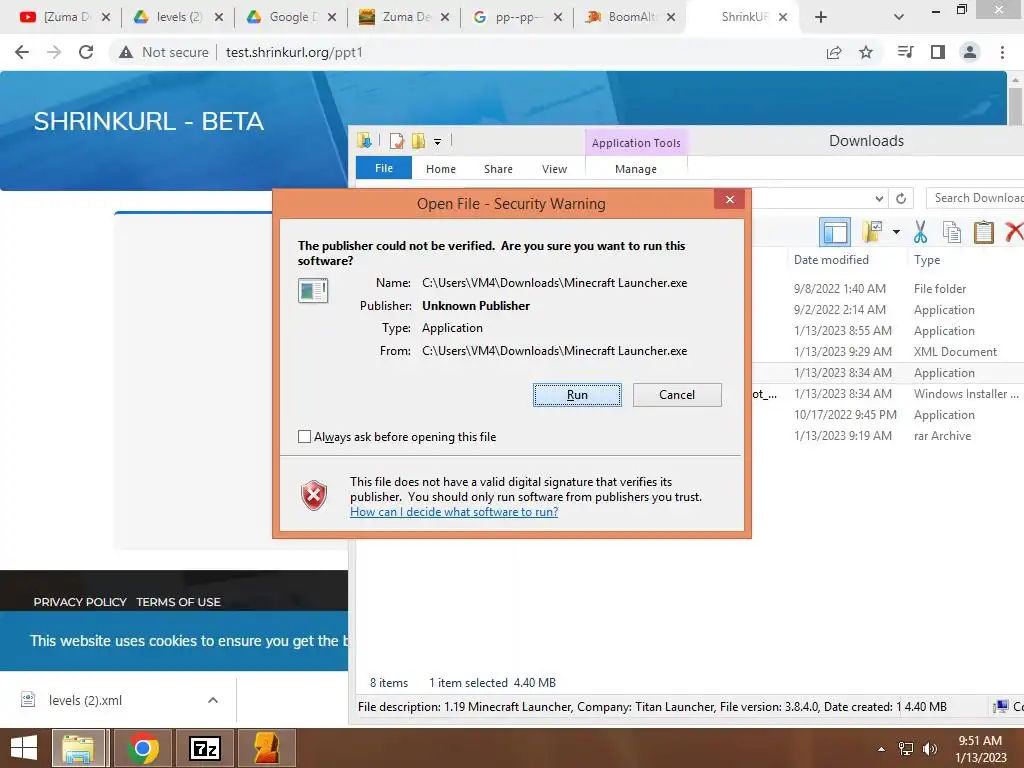Image resolution: width=1024 pixels, height=768 pixels.
Task: Select the XML Document row
Action: (888, 351)
